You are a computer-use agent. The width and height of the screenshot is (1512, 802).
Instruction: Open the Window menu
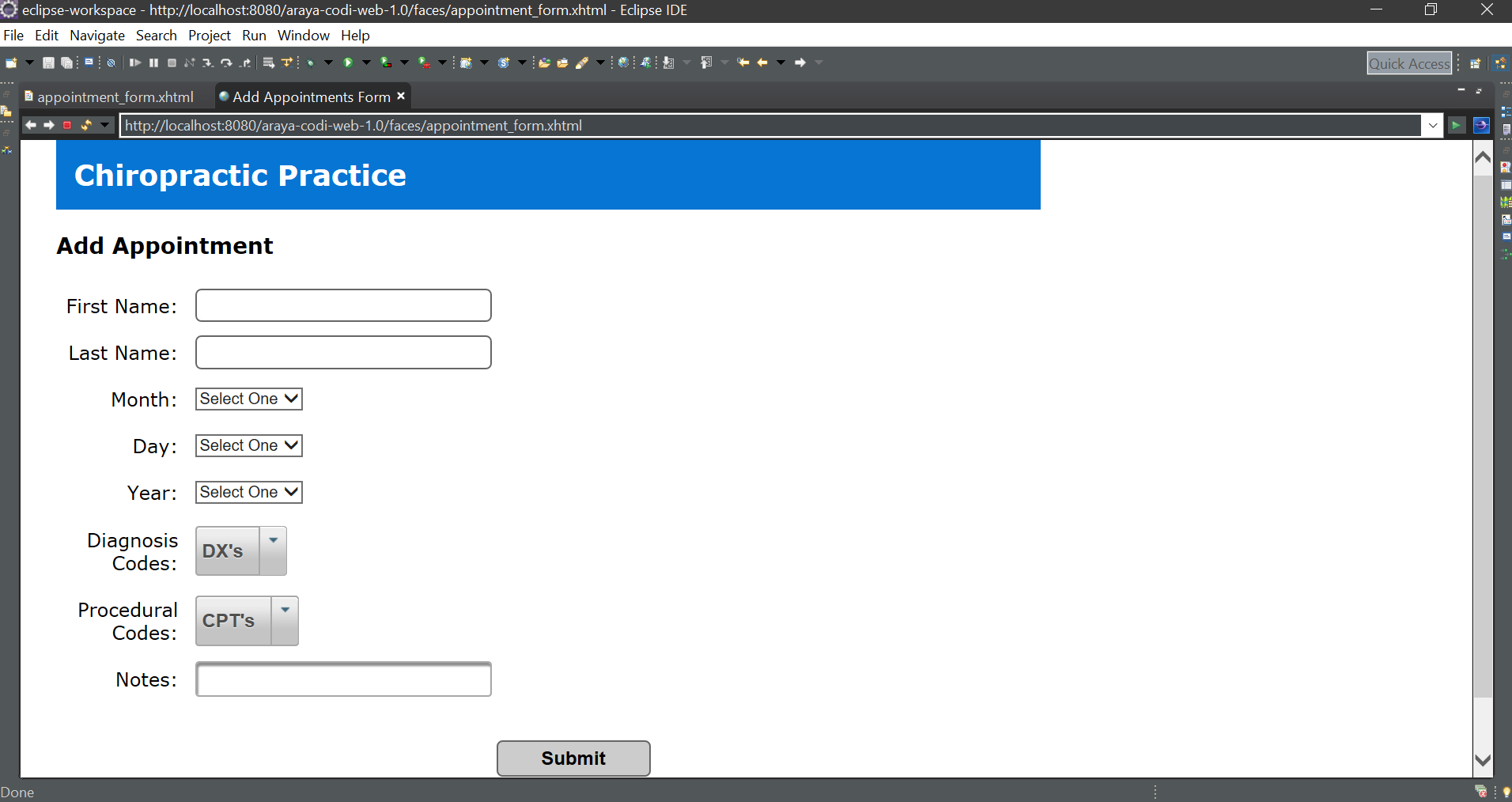point(303,36)
